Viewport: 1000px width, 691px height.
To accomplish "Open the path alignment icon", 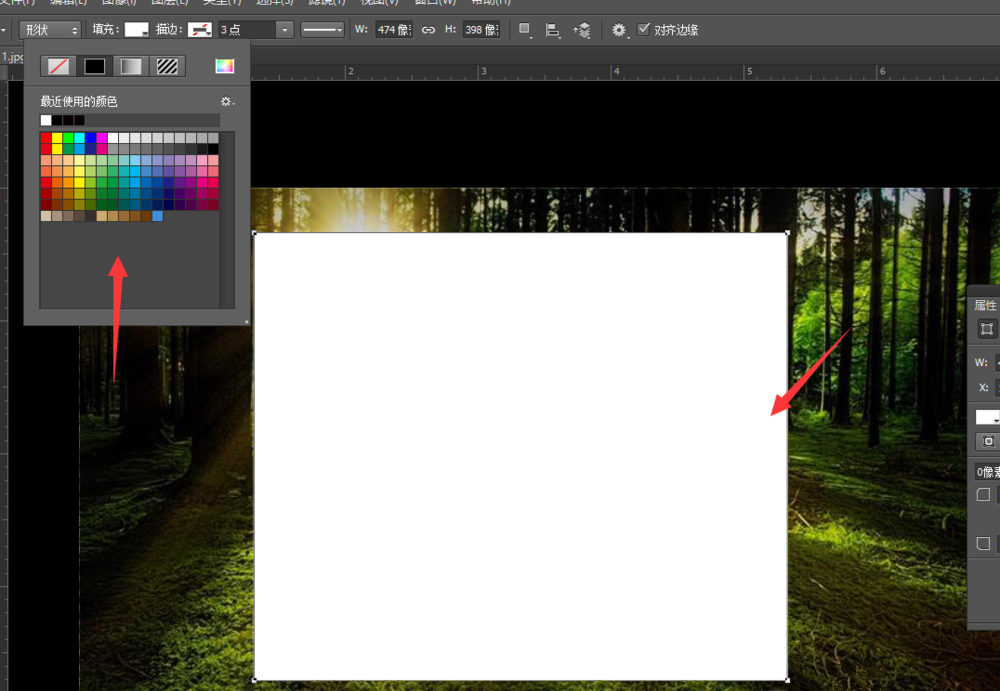I will click(552, 30).
